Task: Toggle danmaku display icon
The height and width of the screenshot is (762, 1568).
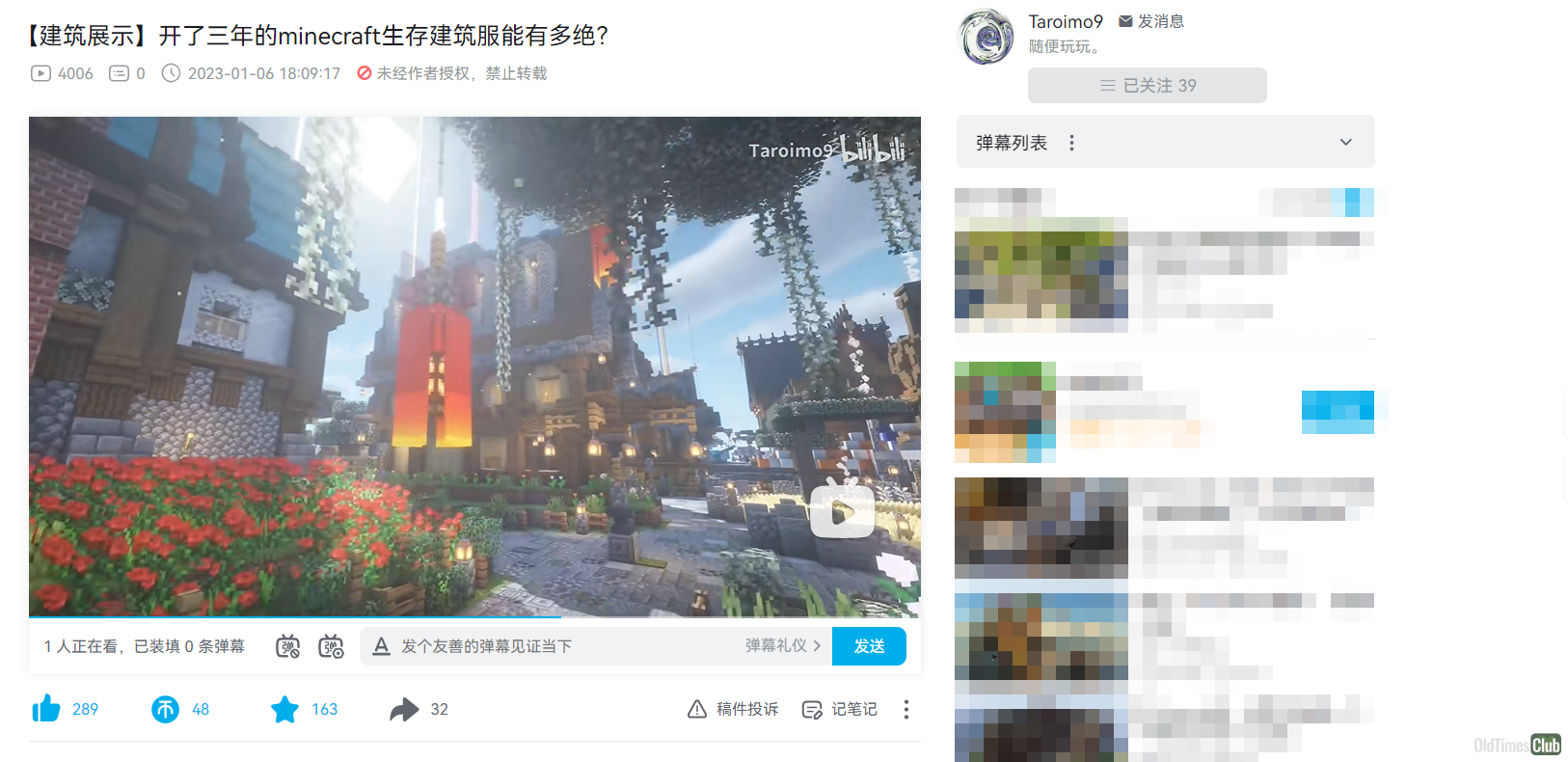Action: (287, 646)
